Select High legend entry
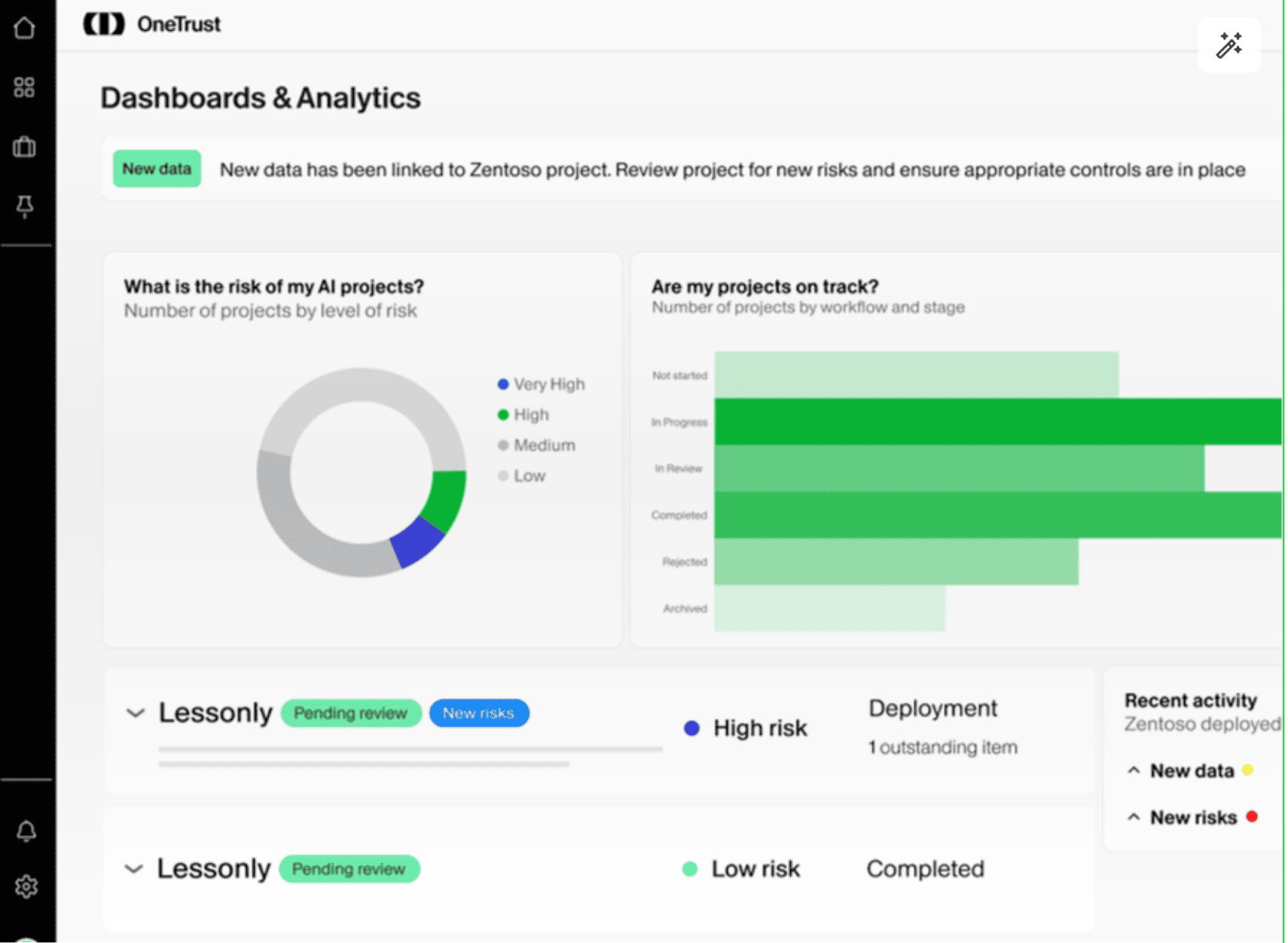 (x=523, y=415)
